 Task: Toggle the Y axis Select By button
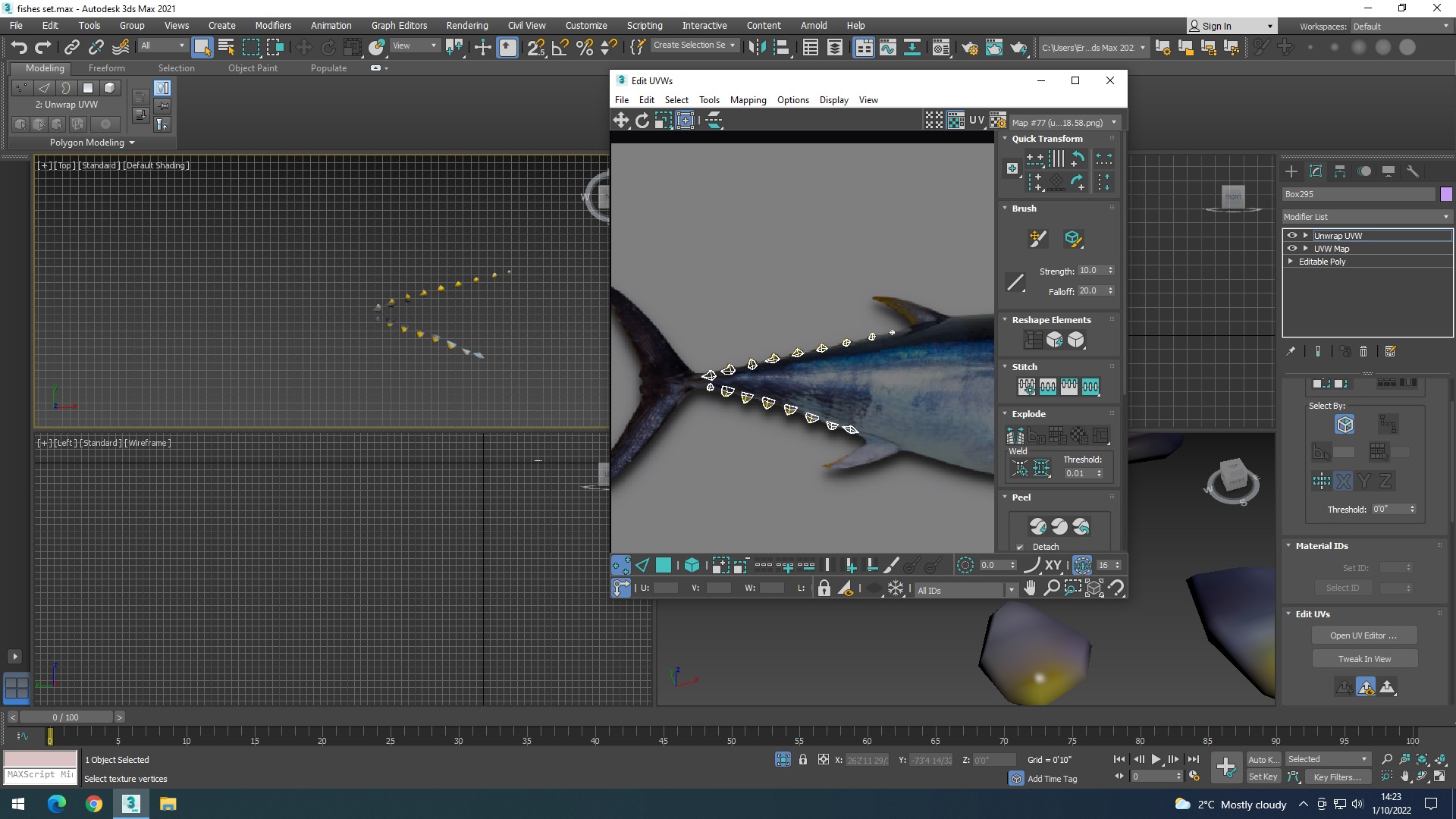tap(1364, 481)
